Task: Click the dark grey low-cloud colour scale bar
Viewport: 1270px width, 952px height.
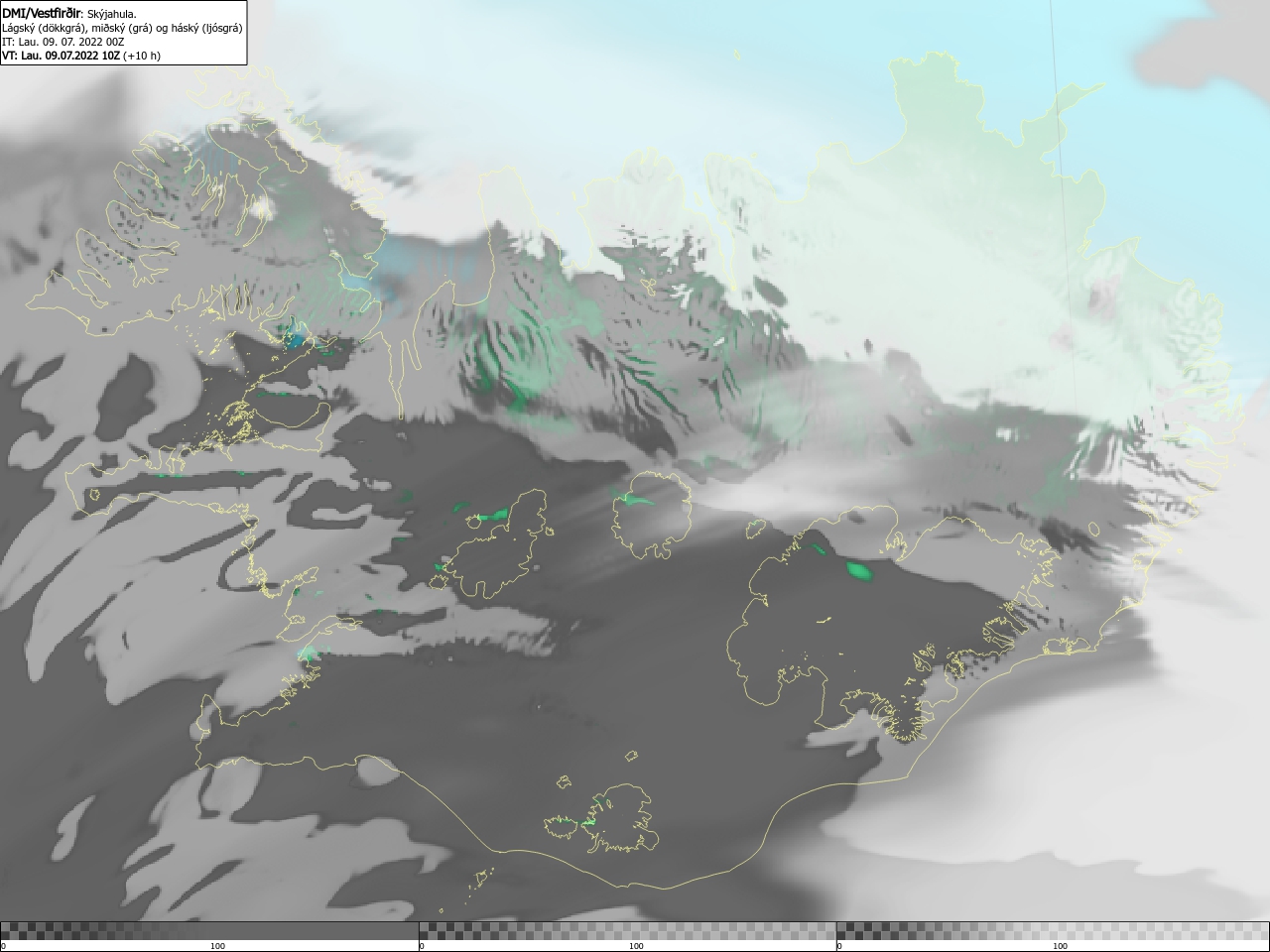Action: click(209, 930)
